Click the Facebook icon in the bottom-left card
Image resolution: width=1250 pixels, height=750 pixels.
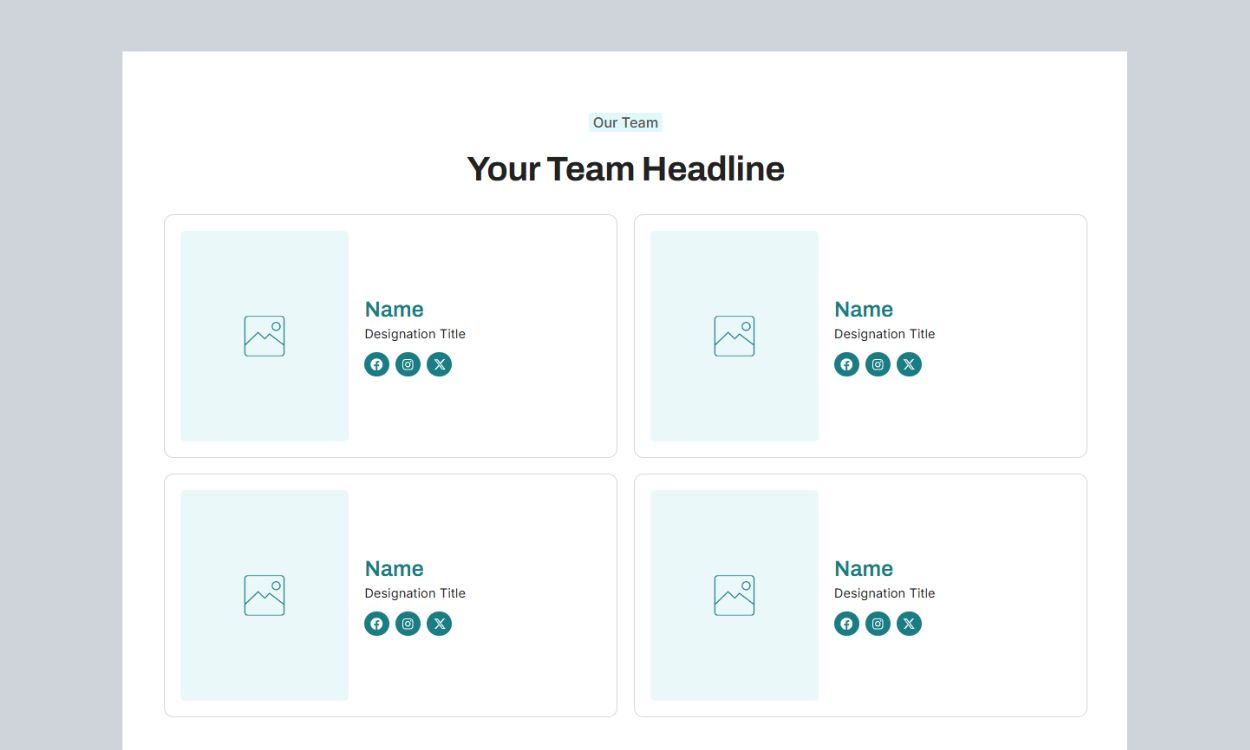376,624
